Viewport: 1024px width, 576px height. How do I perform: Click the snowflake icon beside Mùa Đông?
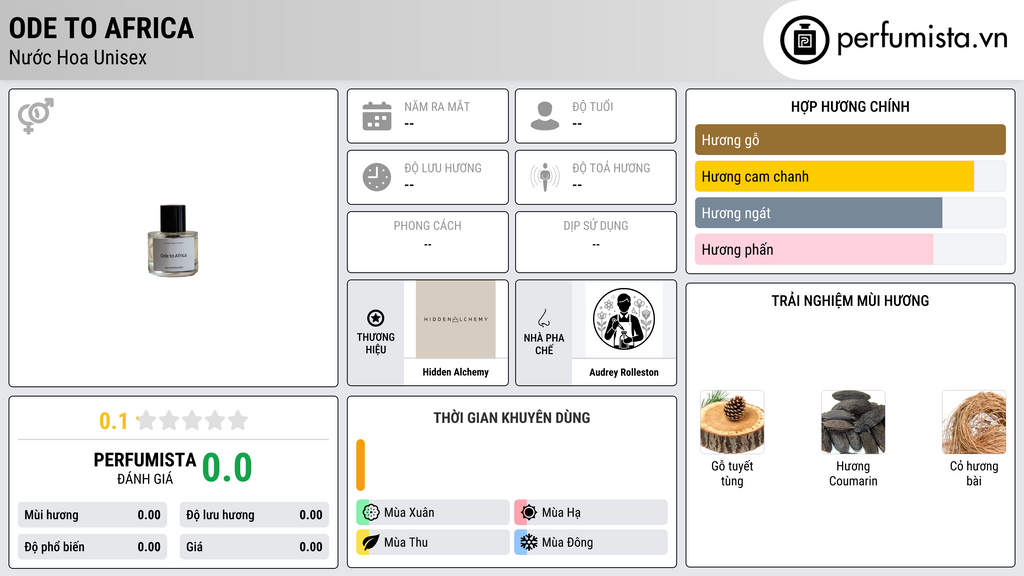pyautogui.click(x=529, y=542)
